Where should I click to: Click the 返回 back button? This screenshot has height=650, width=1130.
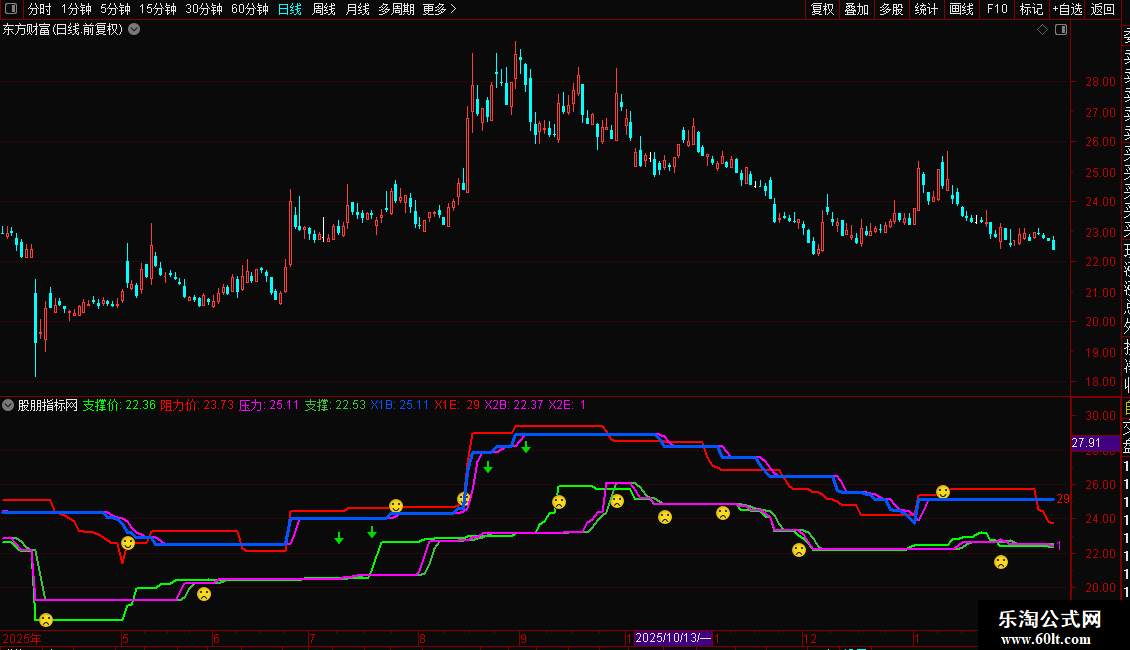[1103, 9]
